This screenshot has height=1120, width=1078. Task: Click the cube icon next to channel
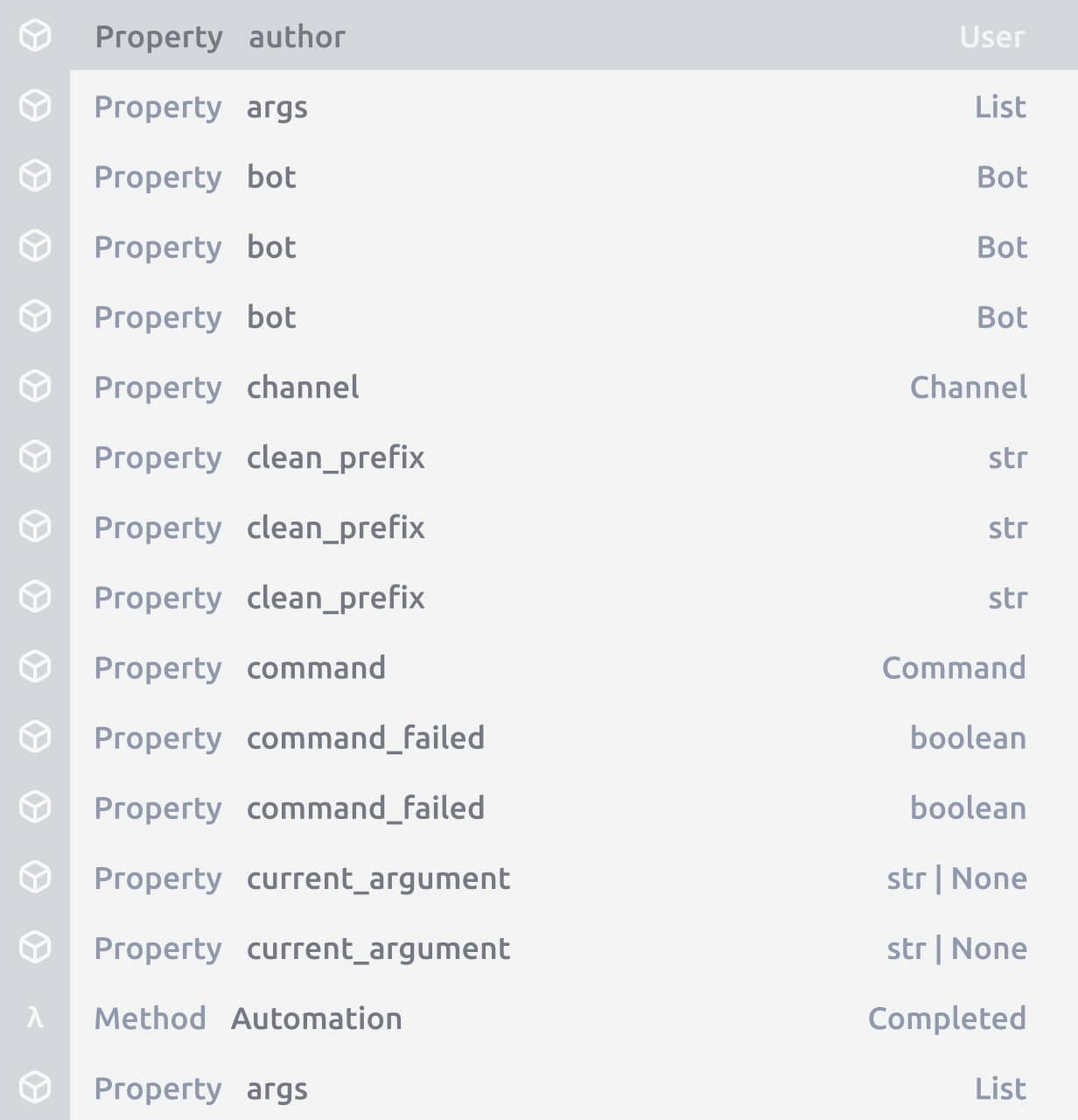35,386
